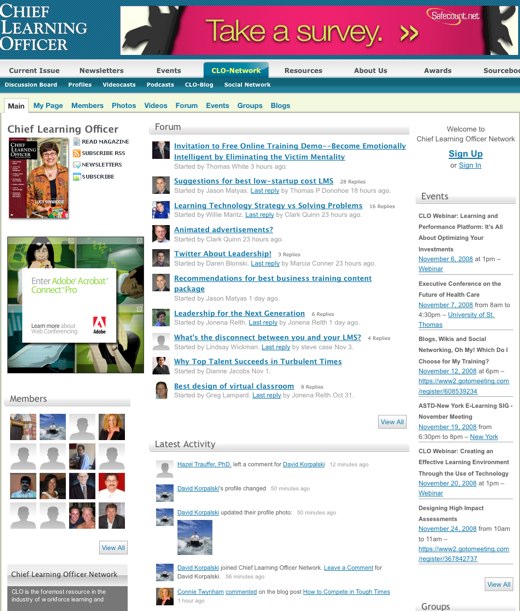520x611 pixels.
Task: Open November 19, 2008 event date link
Action: tap(447, 427)
